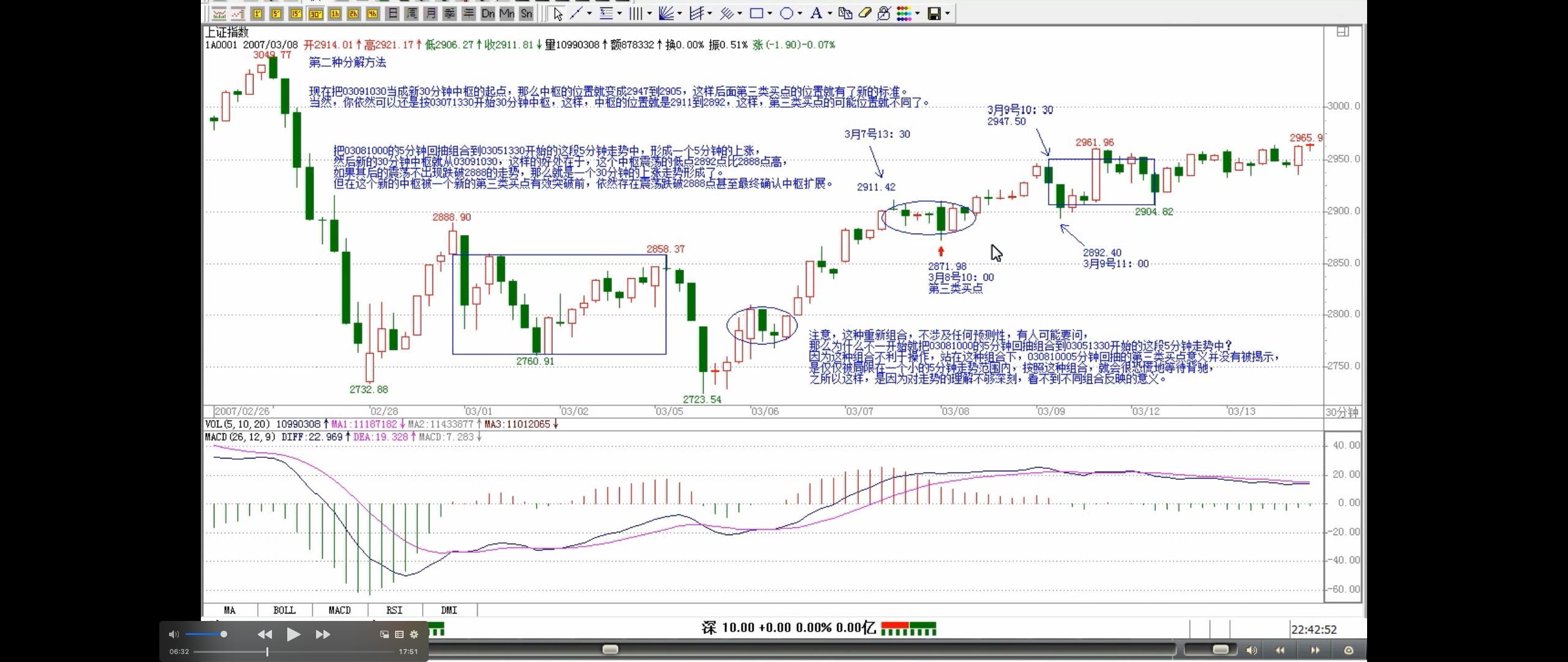Expand the text tool dropdown
This screenshot has width=1568, height=662.
click(830, 13)
